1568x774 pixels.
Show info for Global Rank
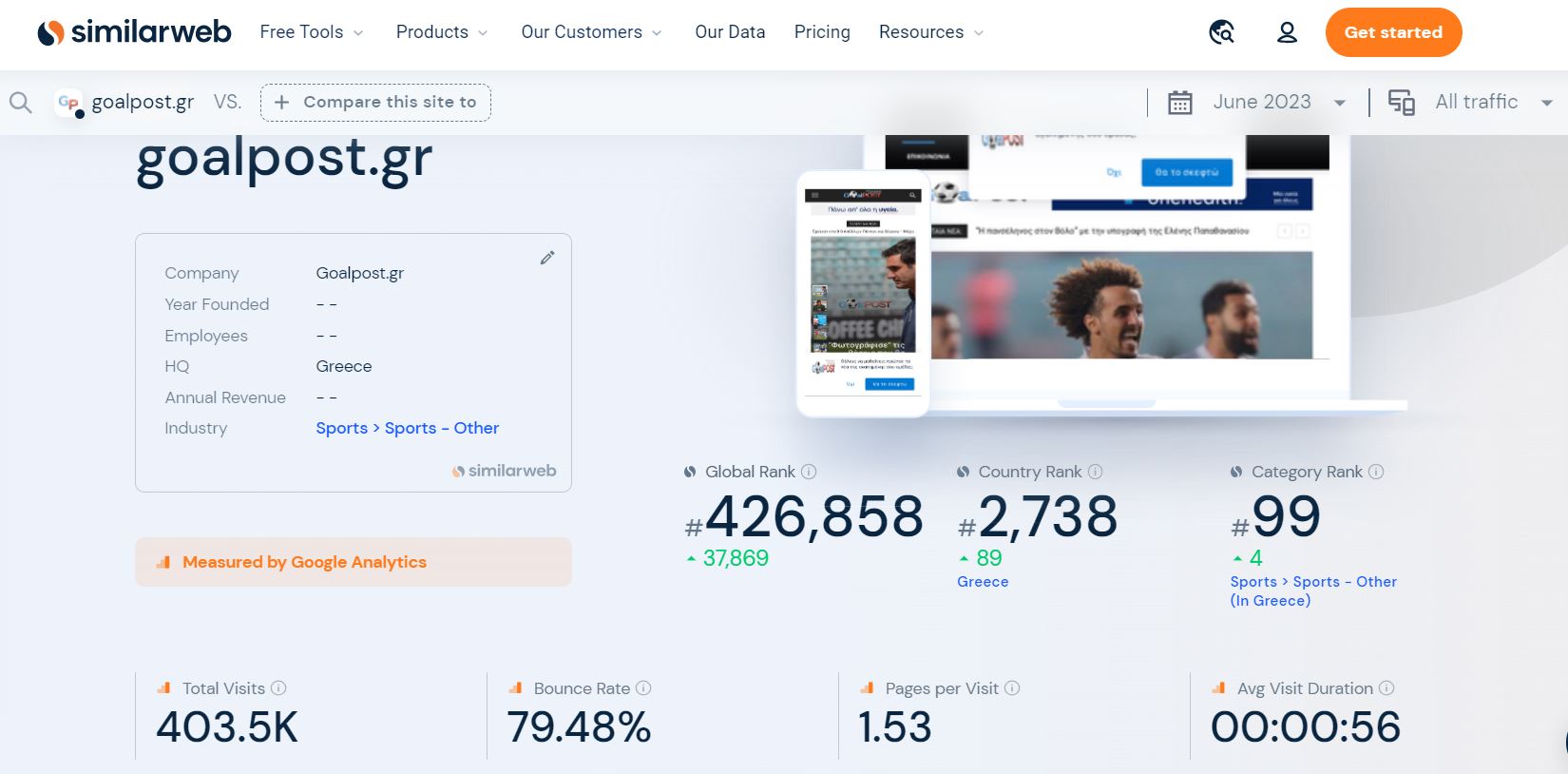pyautogui.click(x=809, y=472)
